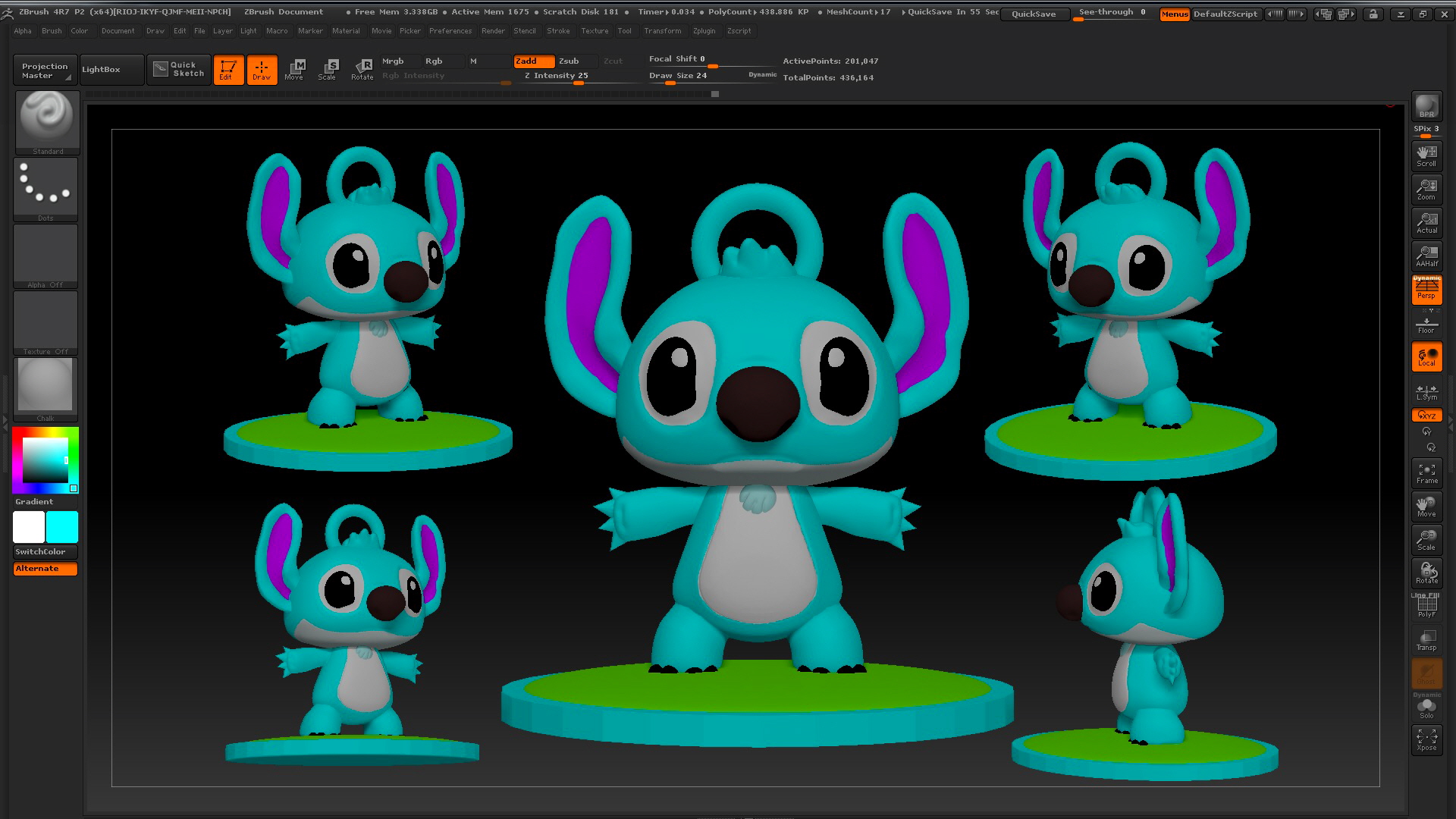This screenshot has width=1456, height=819.
Task: Click the right-shelf Rotate view icon
Action: point(1426,574)
